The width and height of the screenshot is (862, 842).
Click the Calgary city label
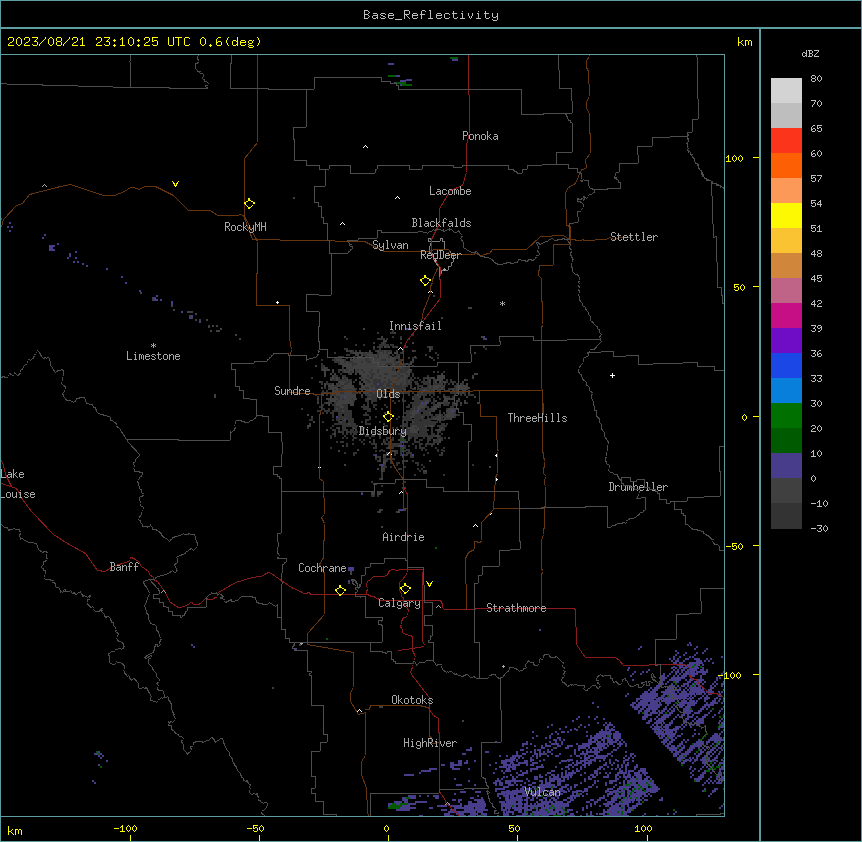click(x=399, y=603)
